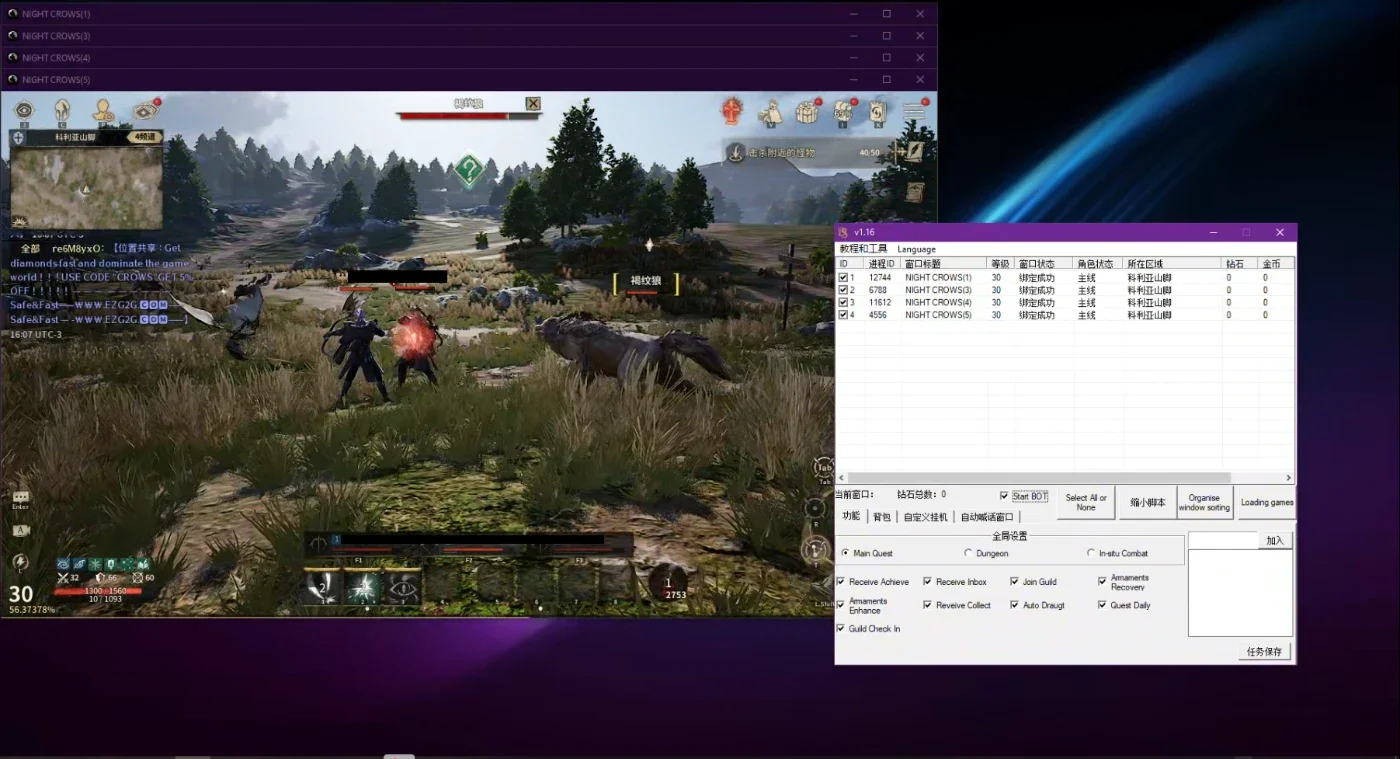Screen dimensions: 1400x759
Task: Uncheck row 1 checkbox in bot list
Action: pos(843,278)
